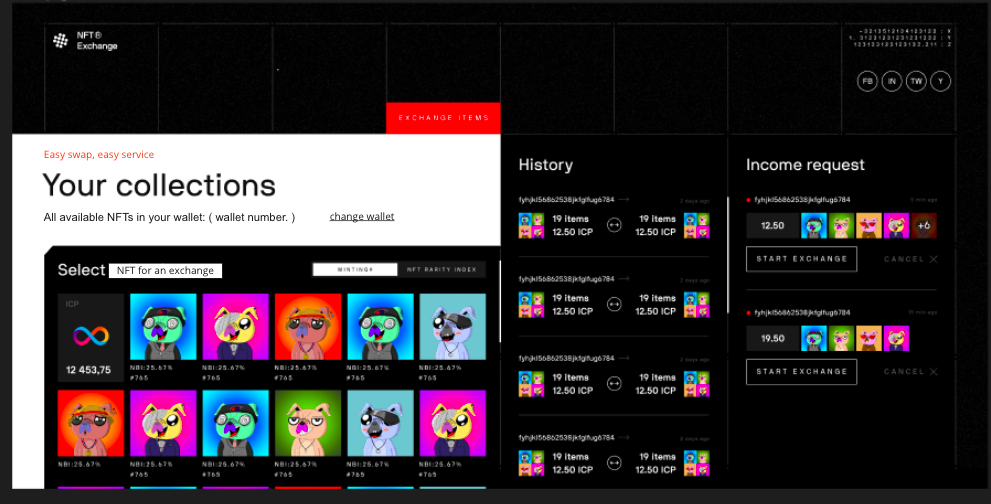Open the FB social icon

[867, 81]
